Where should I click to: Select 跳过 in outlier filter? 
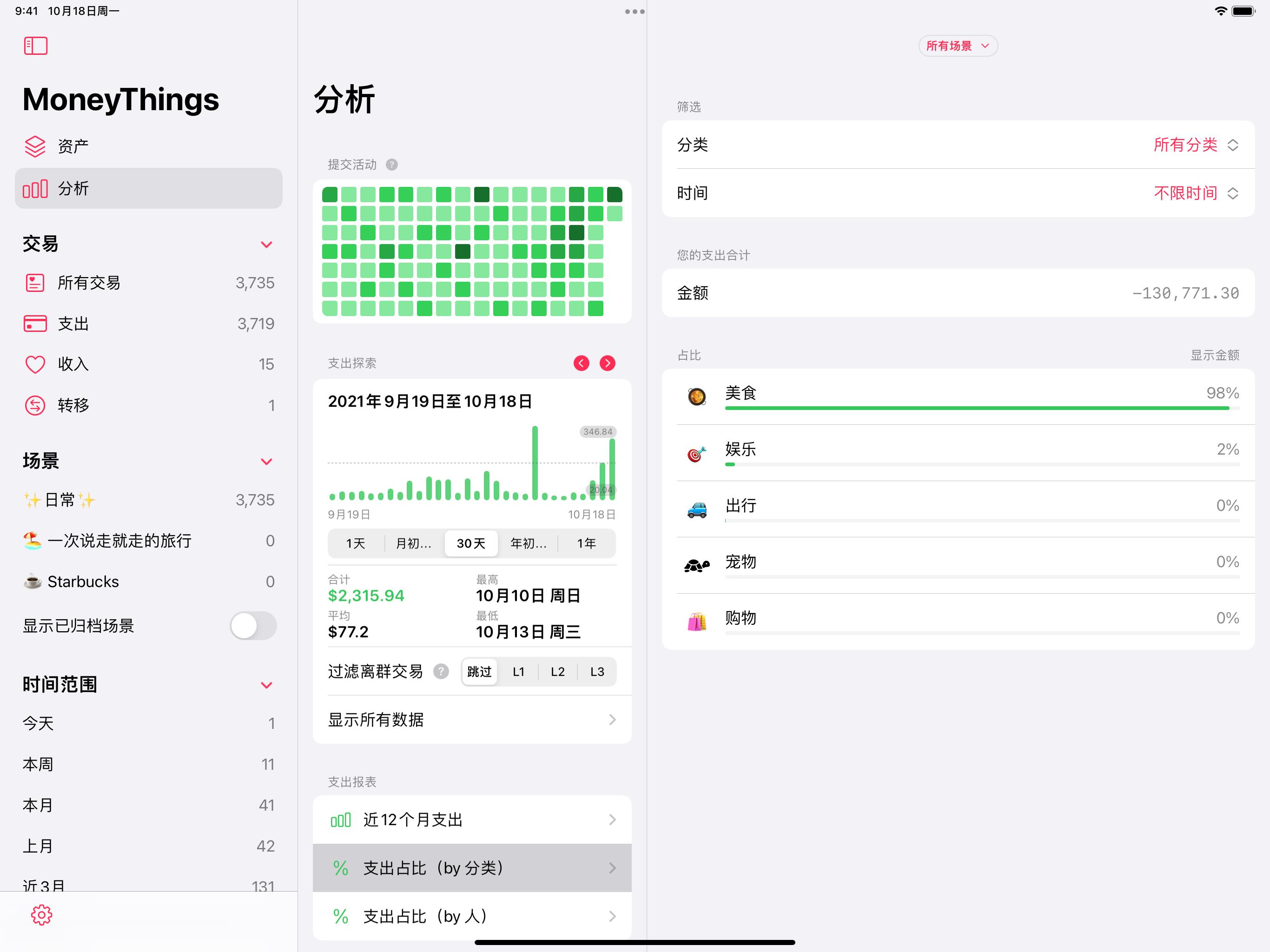tap(479, 672)
